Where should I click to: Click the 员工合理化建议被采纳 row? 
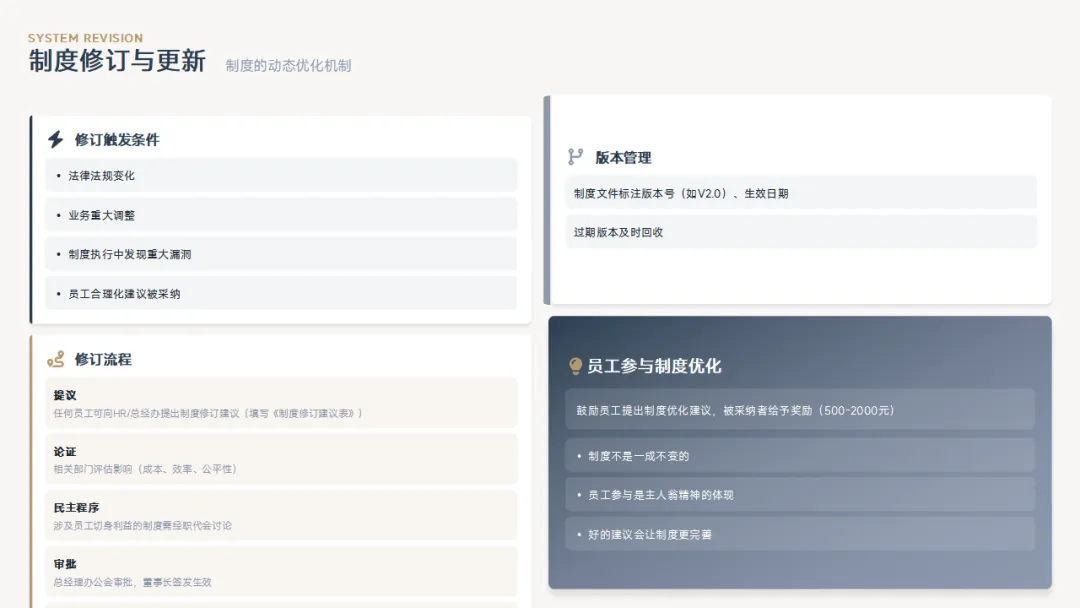tap(281, 293)
